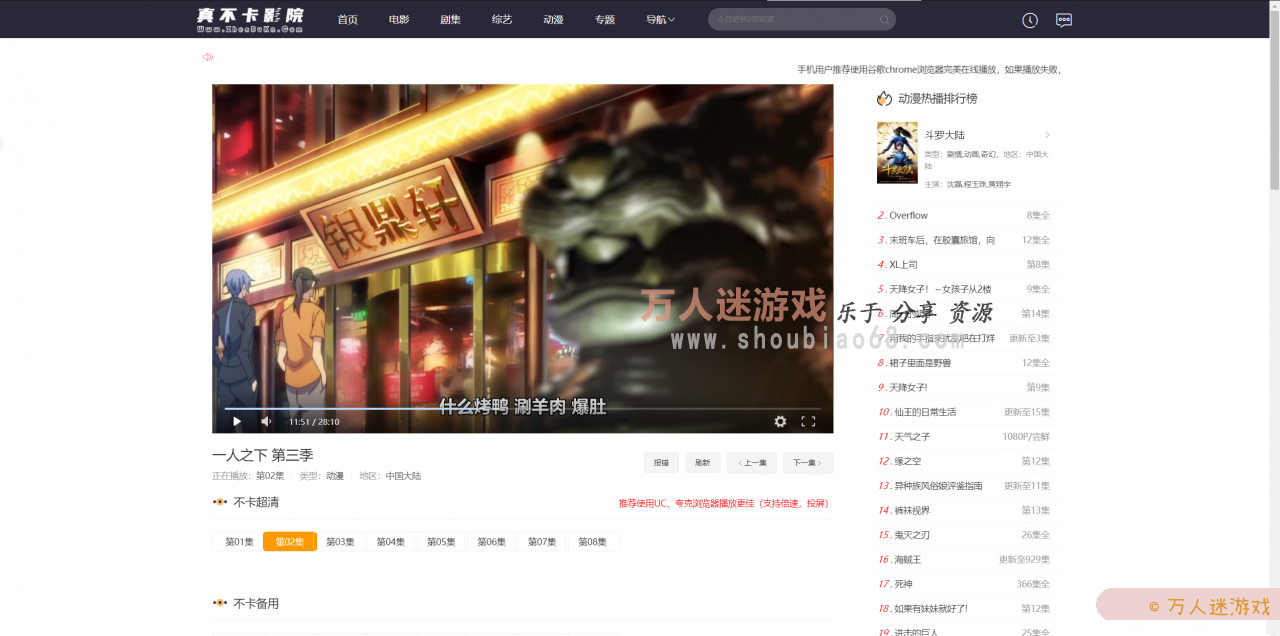The image size is (1280, 636).
Task: Open ranking entry 裤袜视界
Action: coord(911,510)
